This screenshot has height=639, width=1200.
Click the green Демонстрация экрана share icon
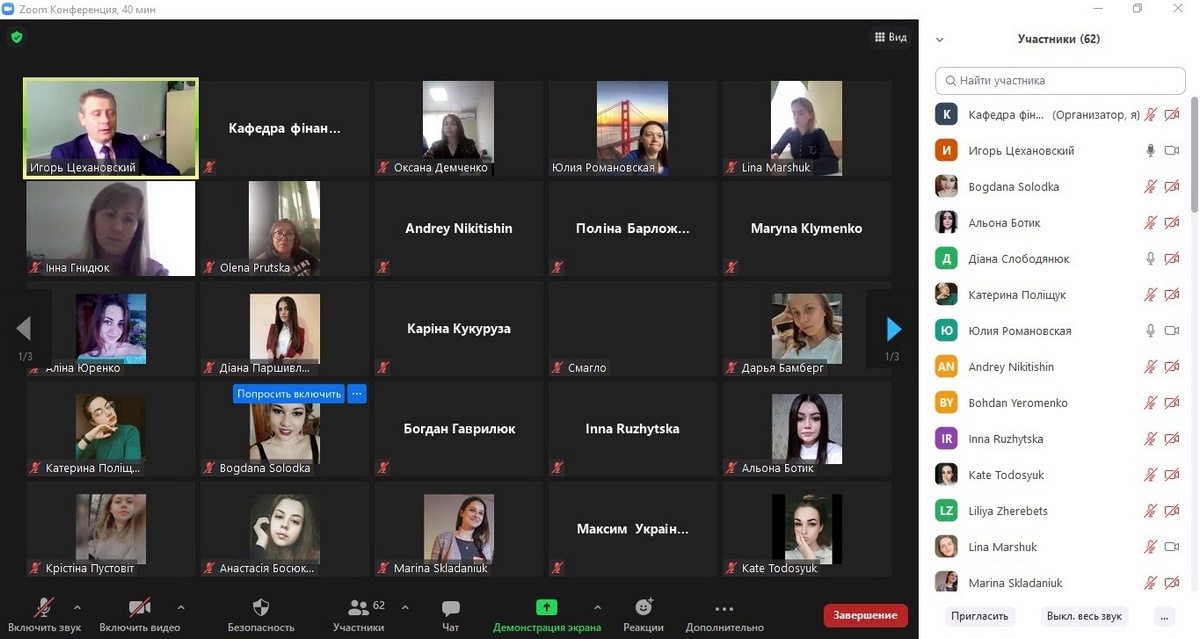tap(546, 607)
